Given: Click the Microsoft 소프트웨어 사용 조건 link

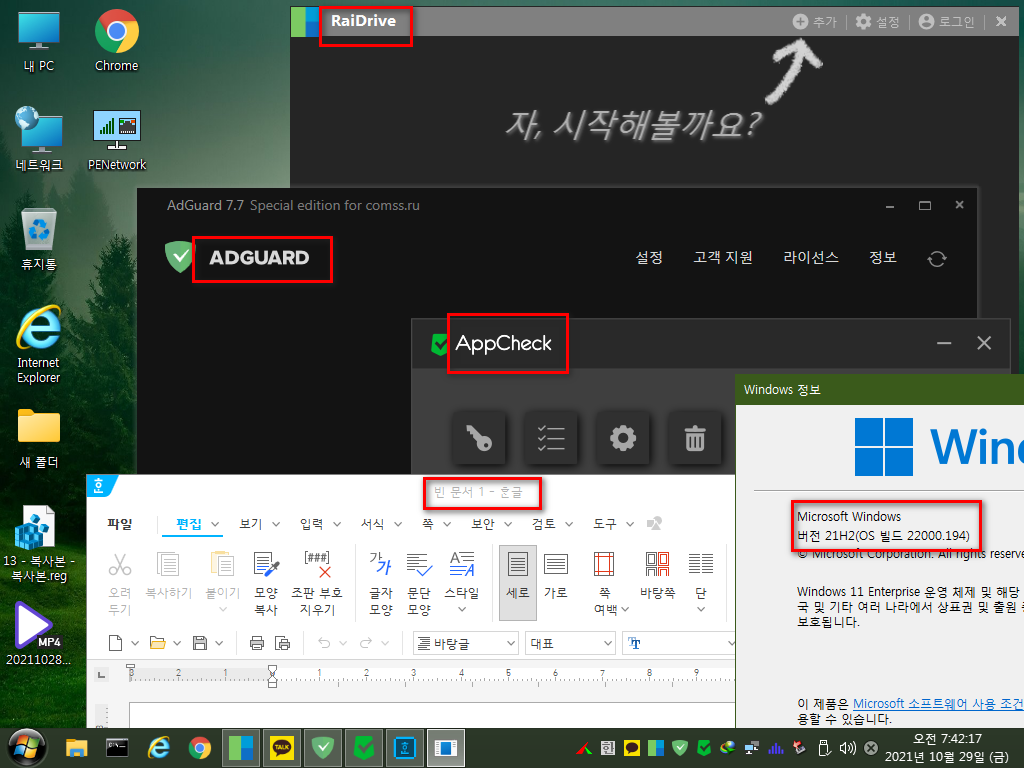Looking at the screenshot, I should (x=938, y=703).
